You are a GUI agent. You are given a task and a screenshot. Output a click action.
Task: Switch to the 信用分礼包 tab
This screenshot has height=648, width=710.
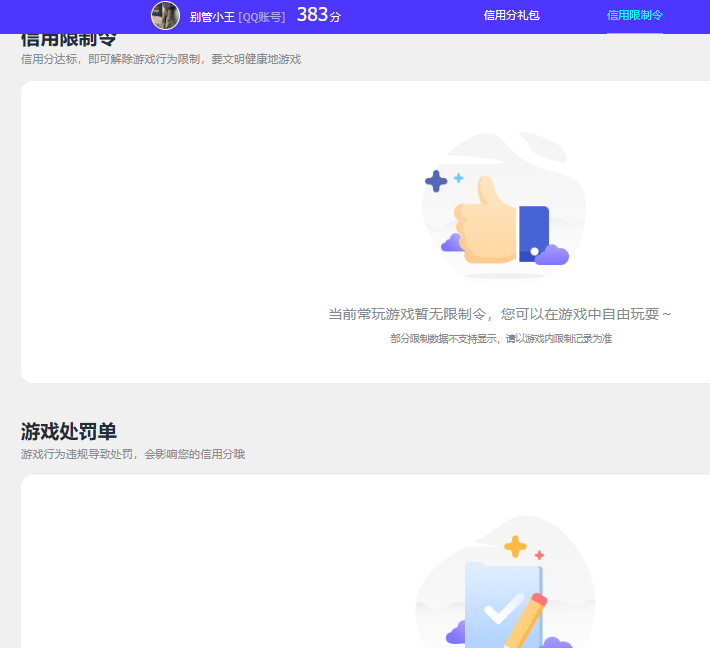click(x=511, y=15)
